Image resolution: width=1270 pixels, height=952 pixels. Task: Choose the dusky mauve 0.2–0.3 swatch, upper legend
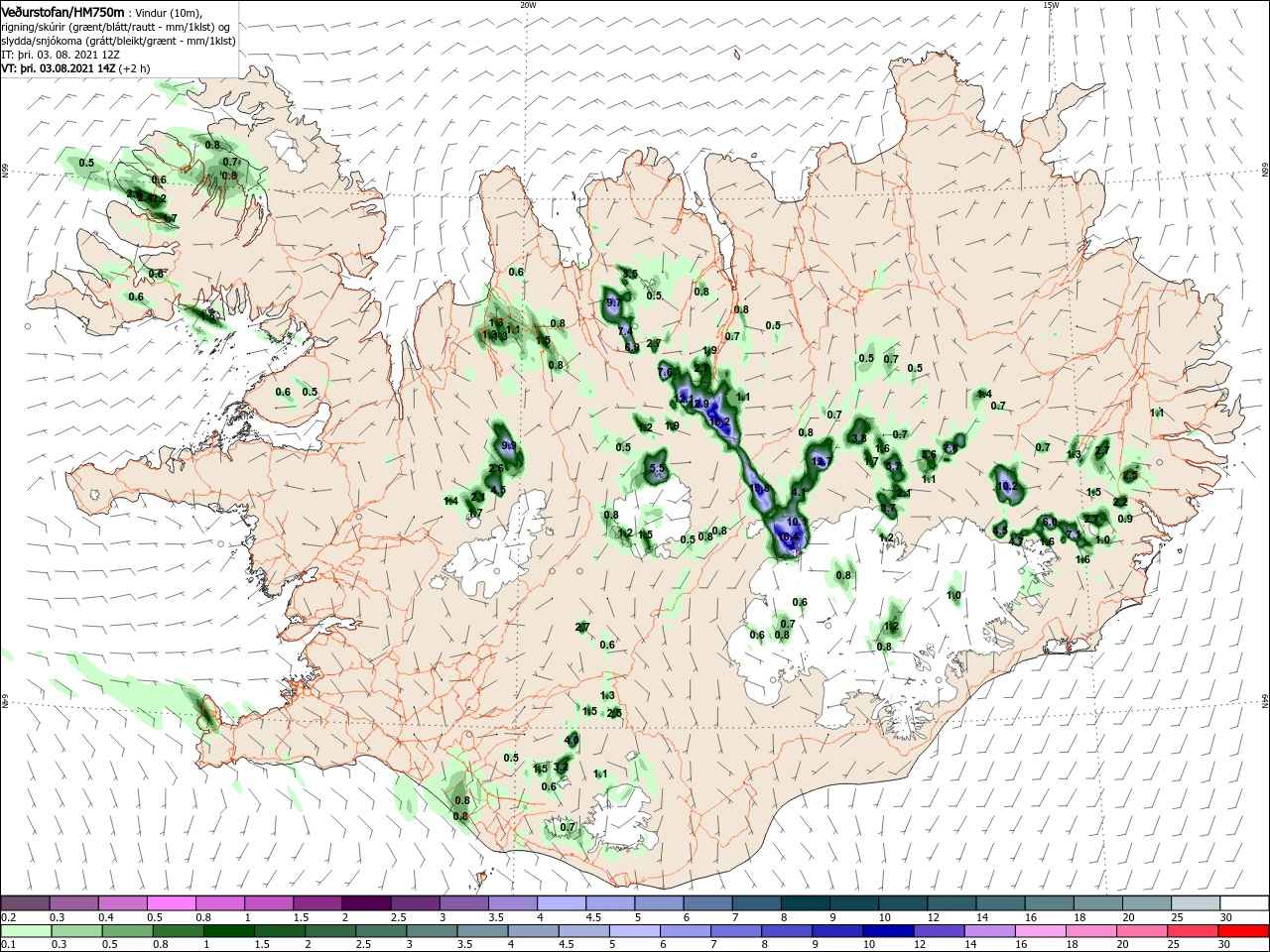point(25,903)
